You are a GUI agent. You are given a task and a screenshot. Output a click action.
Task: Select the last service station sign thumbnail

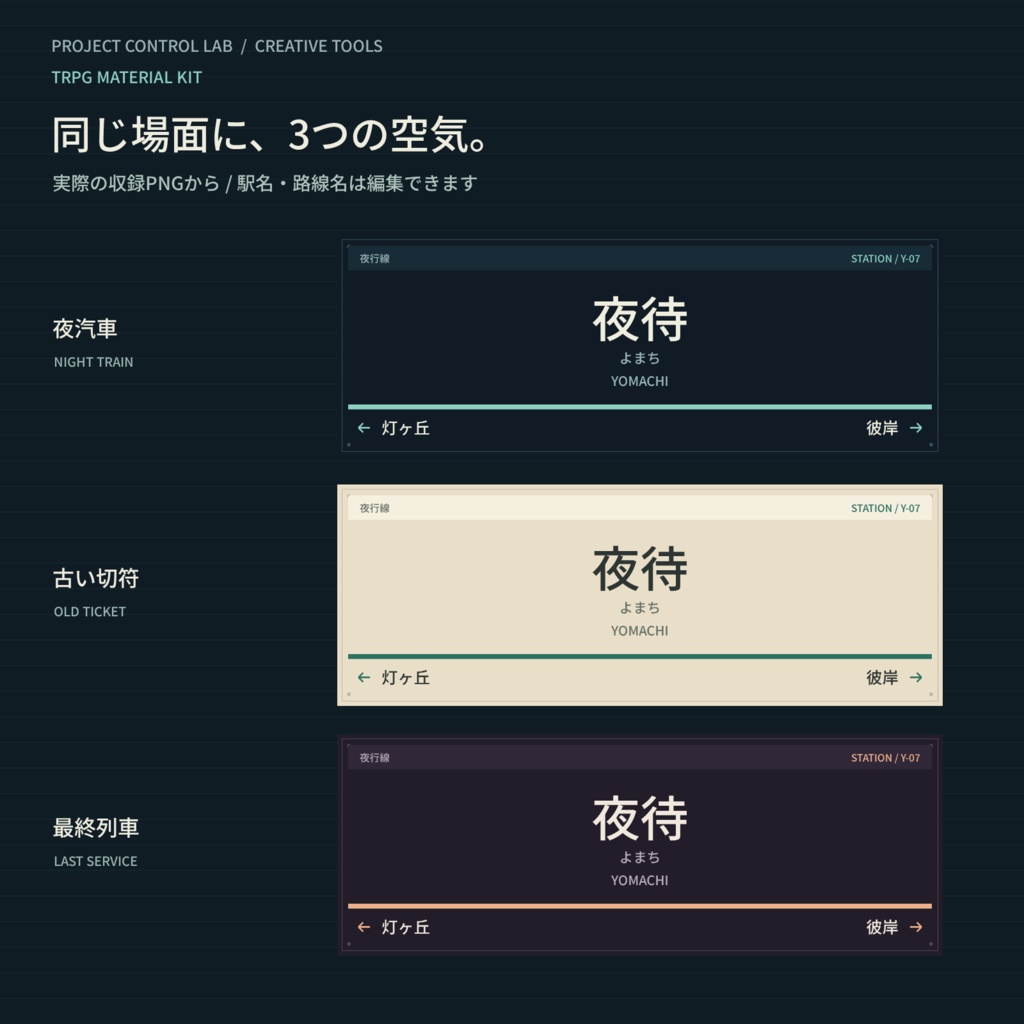click(640, 844)
